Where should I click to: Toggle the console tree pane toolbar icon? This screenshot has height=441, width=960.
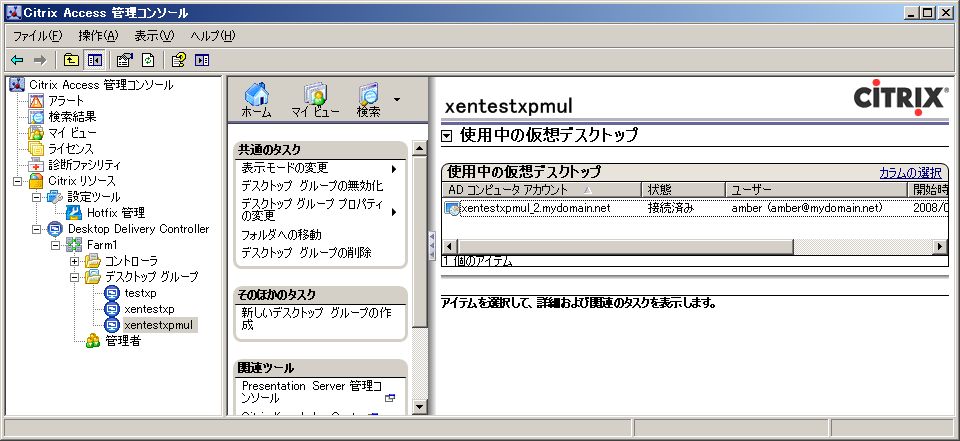[94, 60]
